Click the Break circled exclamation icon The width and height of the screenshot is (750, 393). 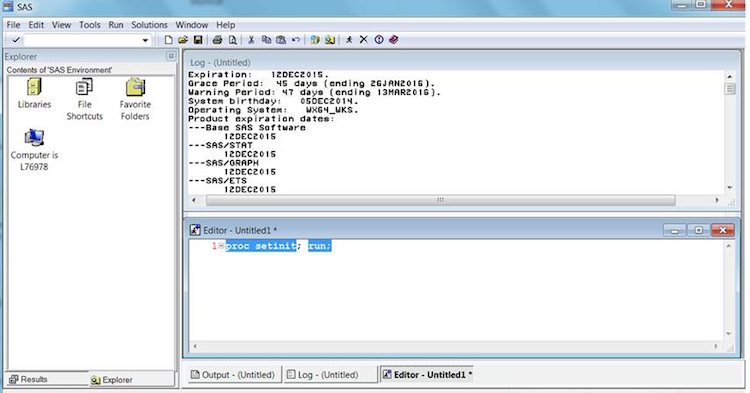[x=379, y=40]
